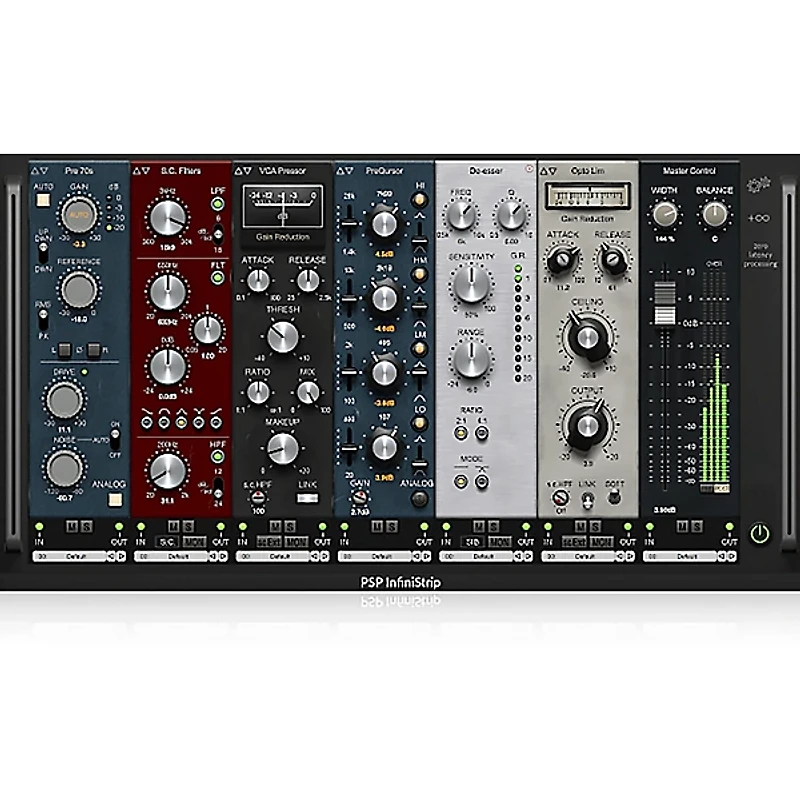Click the Opto Lim module title
This screenshot has width=800, height=800.
tap(587, 171)
